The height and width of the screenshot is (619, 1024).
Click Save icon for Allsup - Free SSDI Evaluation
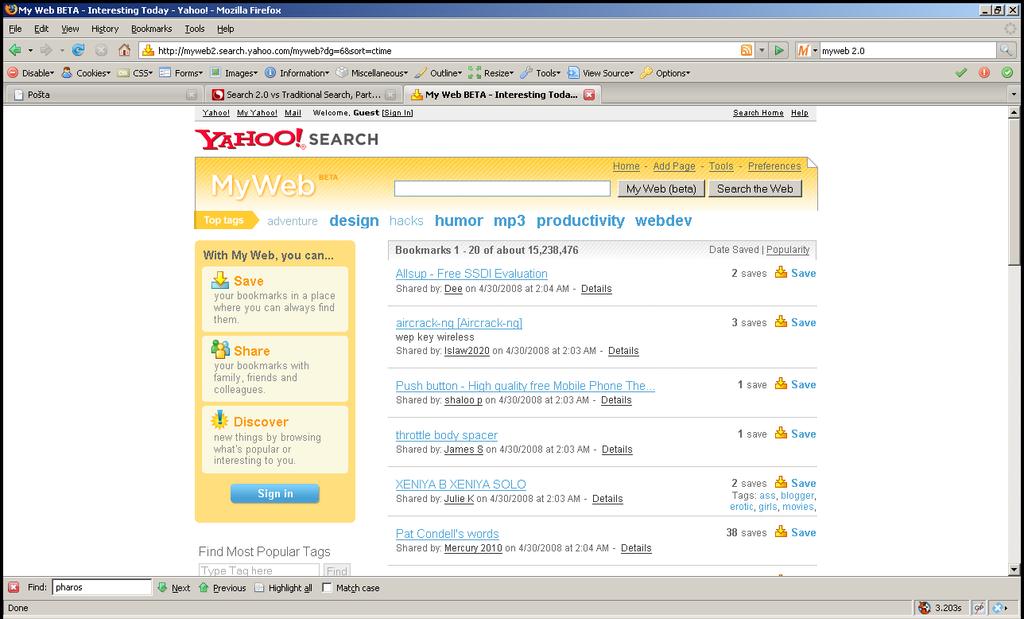(781, 273)
